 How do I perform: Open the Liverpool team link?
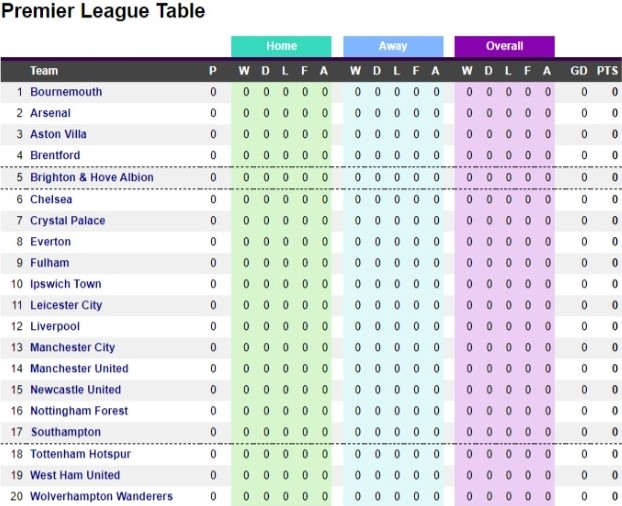(55, 326)
